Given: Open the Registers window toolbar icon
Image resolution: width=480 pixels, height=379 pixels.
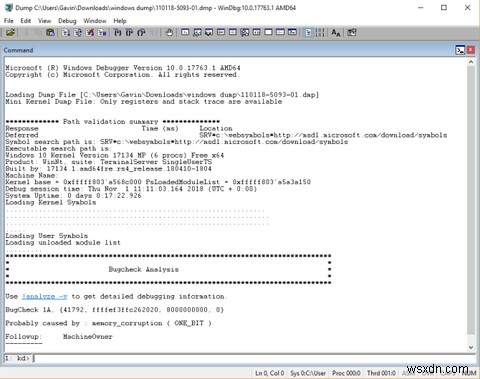Looking at the screenshot, I should coord(221,32).
